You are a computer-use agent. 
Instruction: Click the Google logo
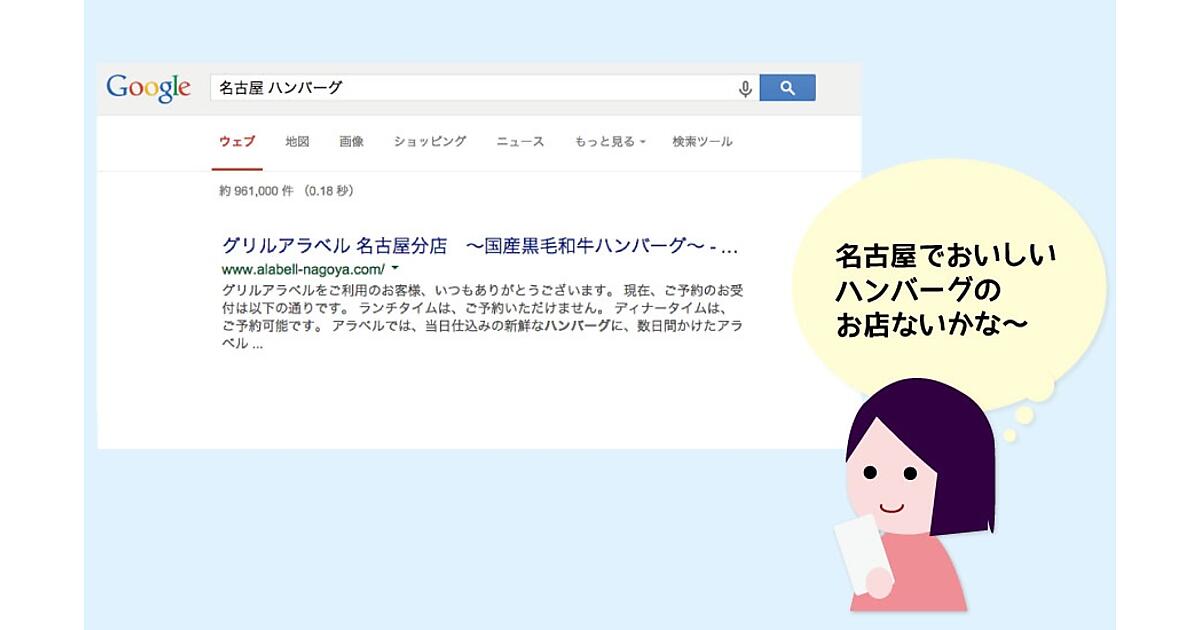pyautogui.click(x=148, y=88)
